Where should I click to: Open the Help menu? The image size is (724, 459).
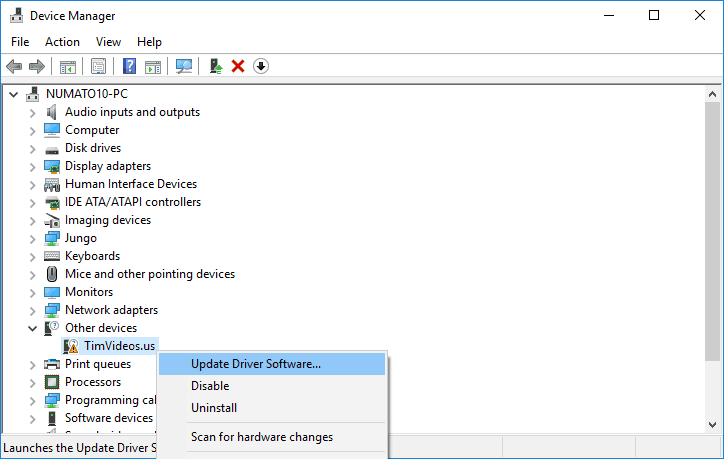149,42
